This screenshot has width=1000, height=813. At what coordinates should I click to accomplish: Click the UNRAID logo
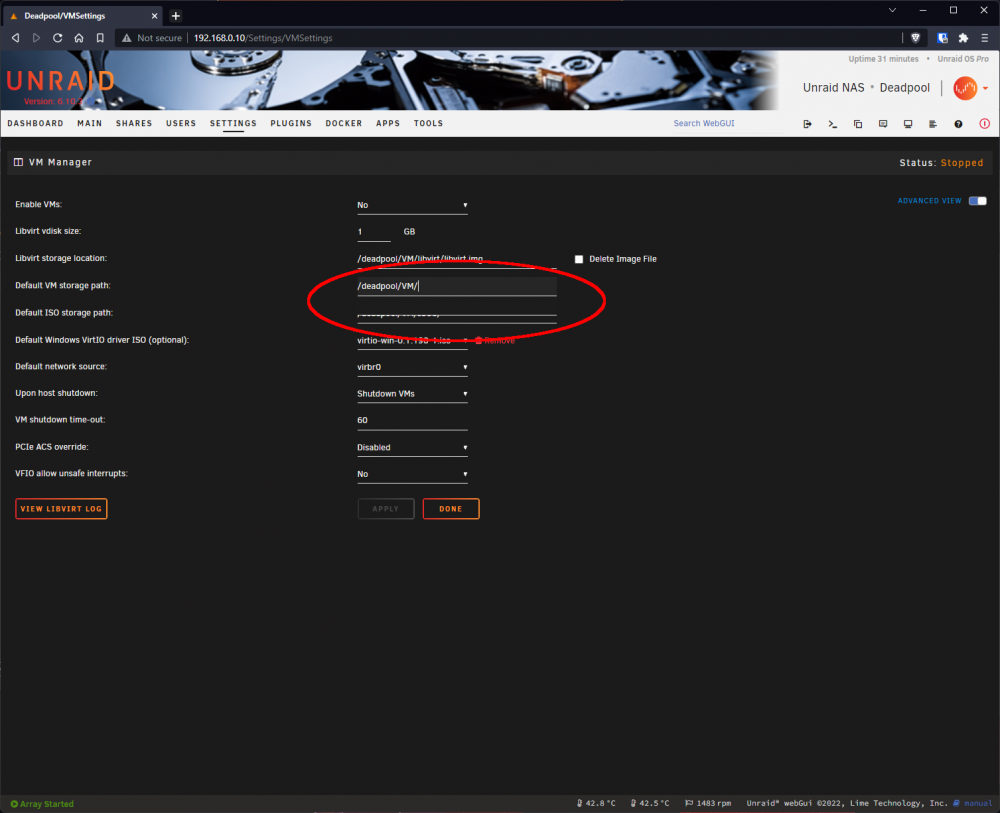61,81
